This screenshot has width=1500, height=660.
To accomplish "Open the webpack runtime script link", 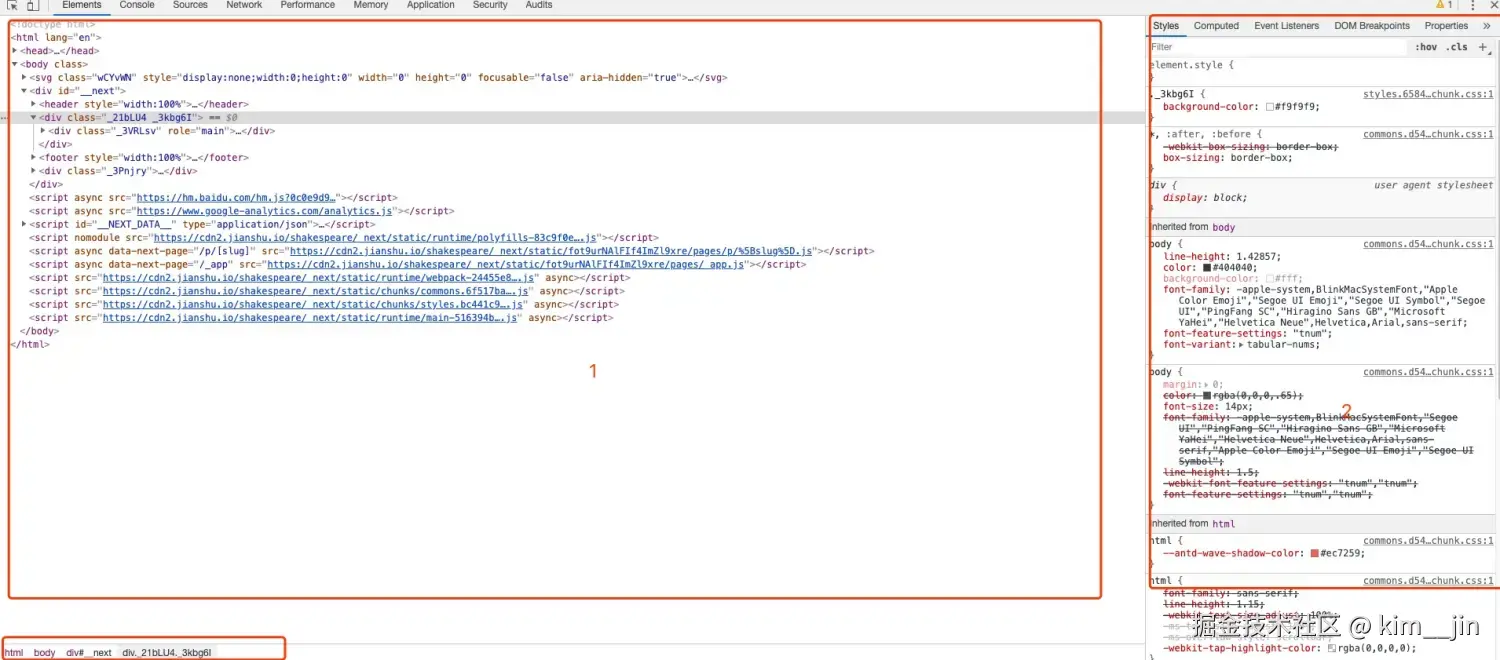I will click(x=320, y=278).
